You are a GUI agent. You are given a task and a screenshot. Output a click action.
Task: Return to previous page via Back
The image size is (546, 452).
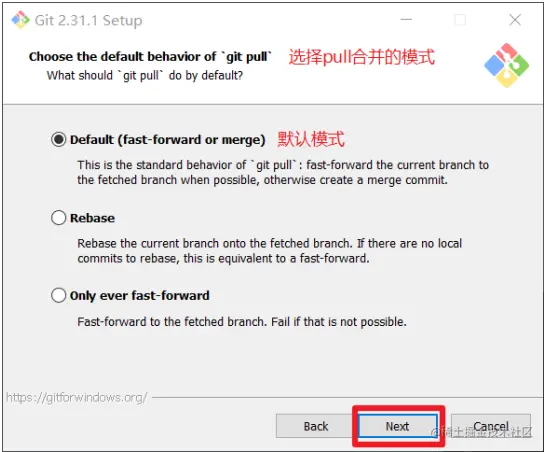point(315,426)
